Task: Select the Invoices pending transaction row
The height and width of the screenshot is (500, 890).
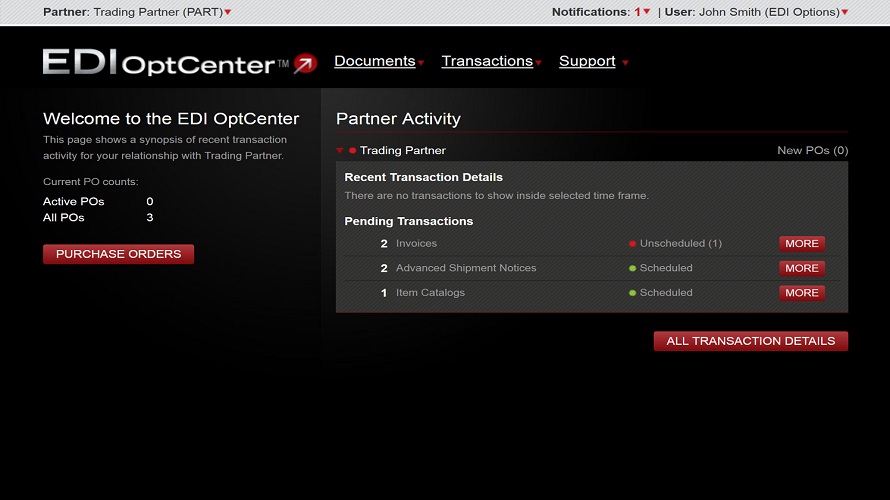Action: 416,244
